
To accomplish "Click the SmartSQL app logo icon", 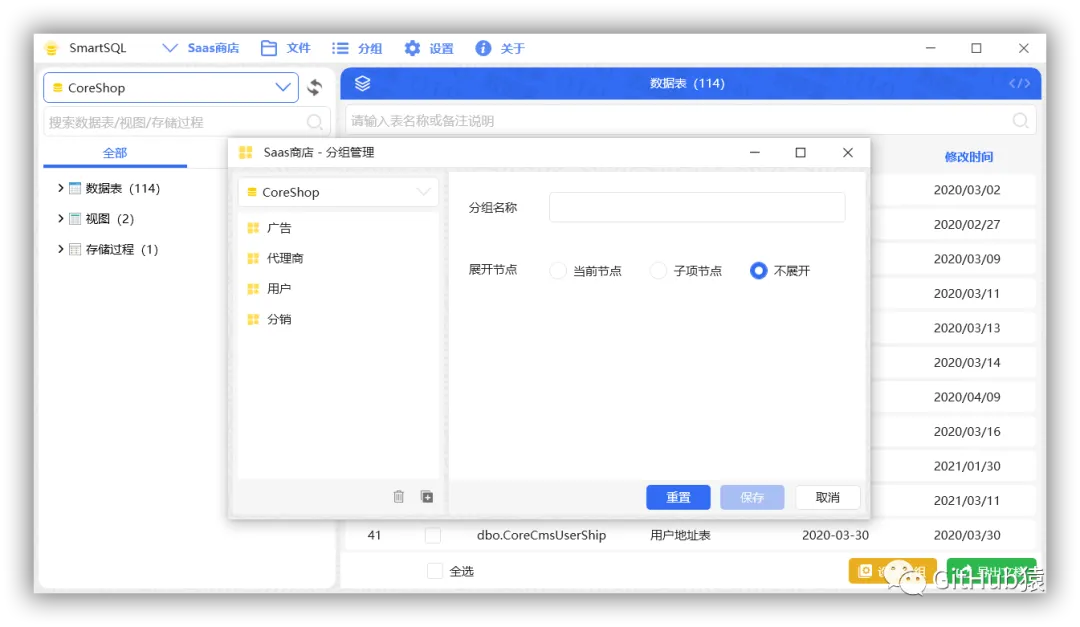I will coord(52,48).
